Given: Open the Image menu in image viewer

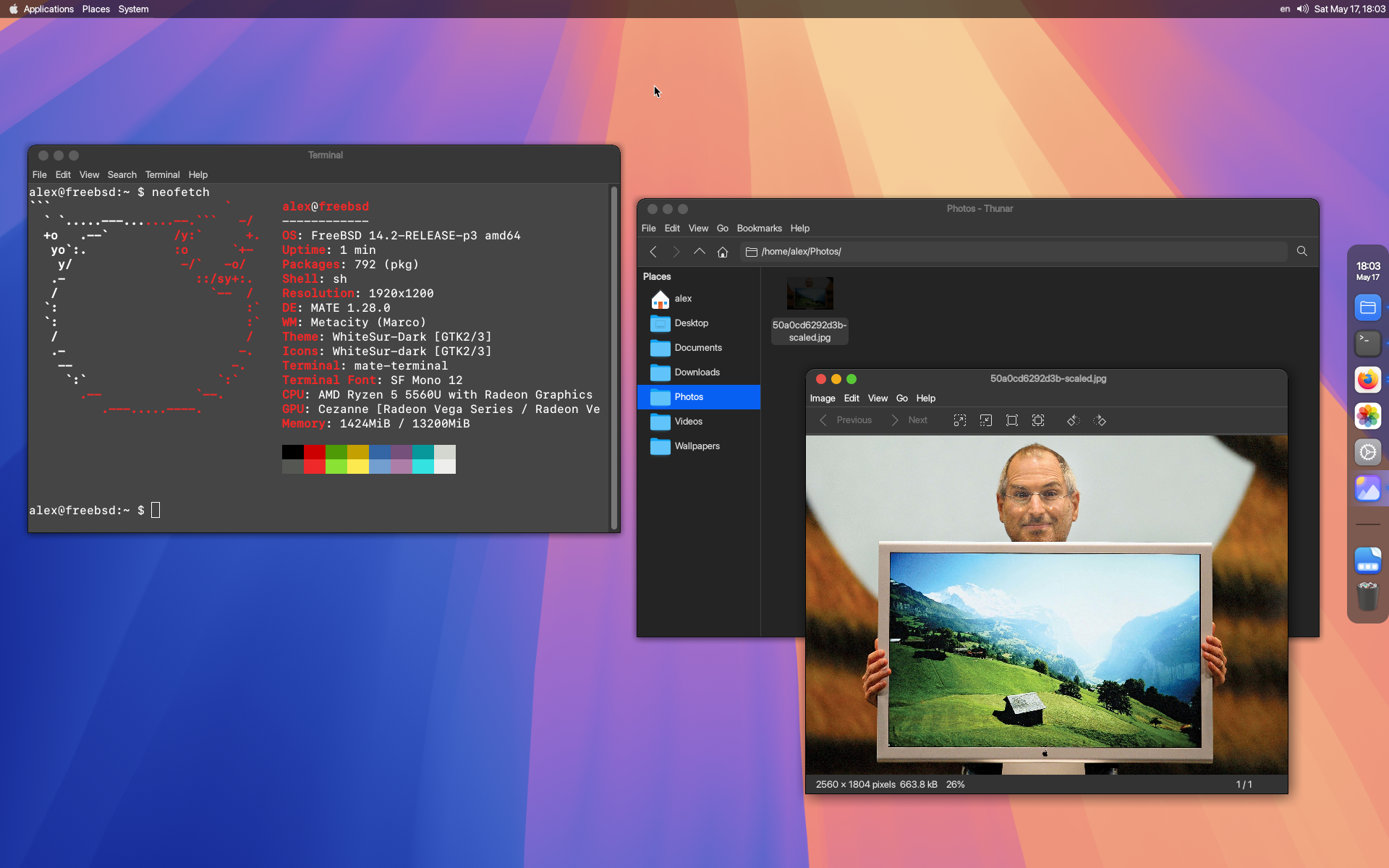Looking at the screenshot, I should [x=823, y=399].
